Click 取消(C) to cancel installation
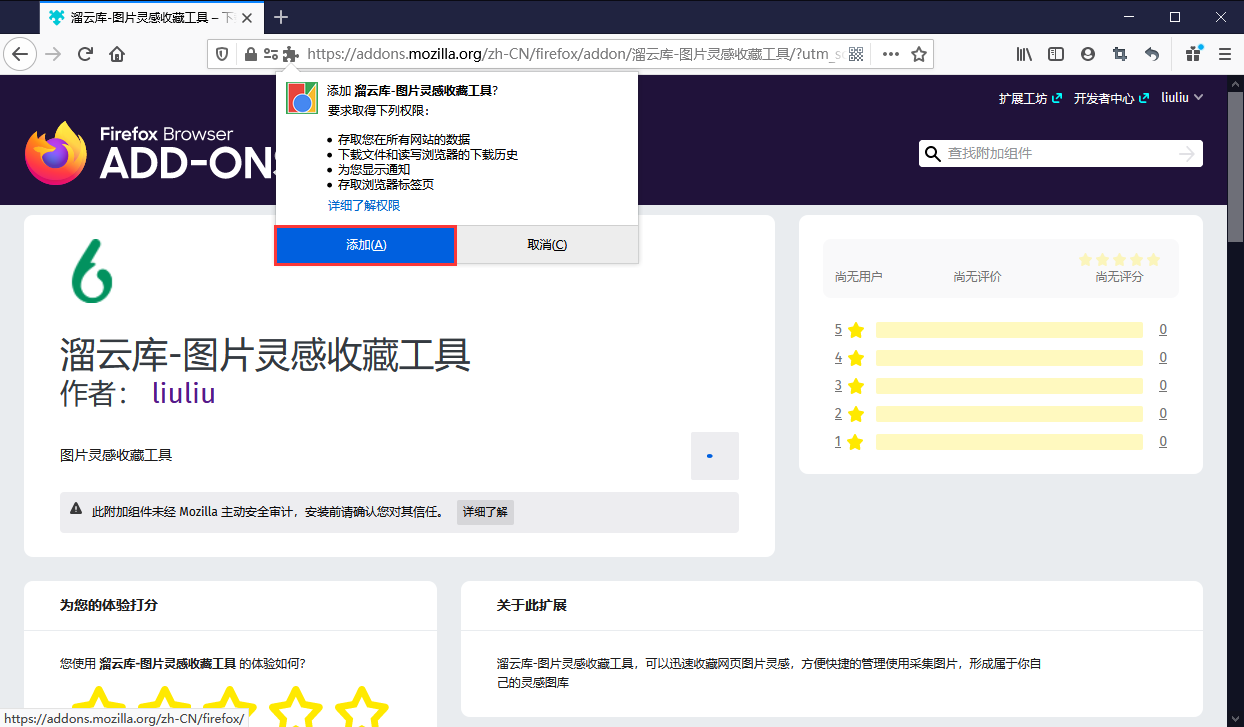 click(x=547, y=245)
